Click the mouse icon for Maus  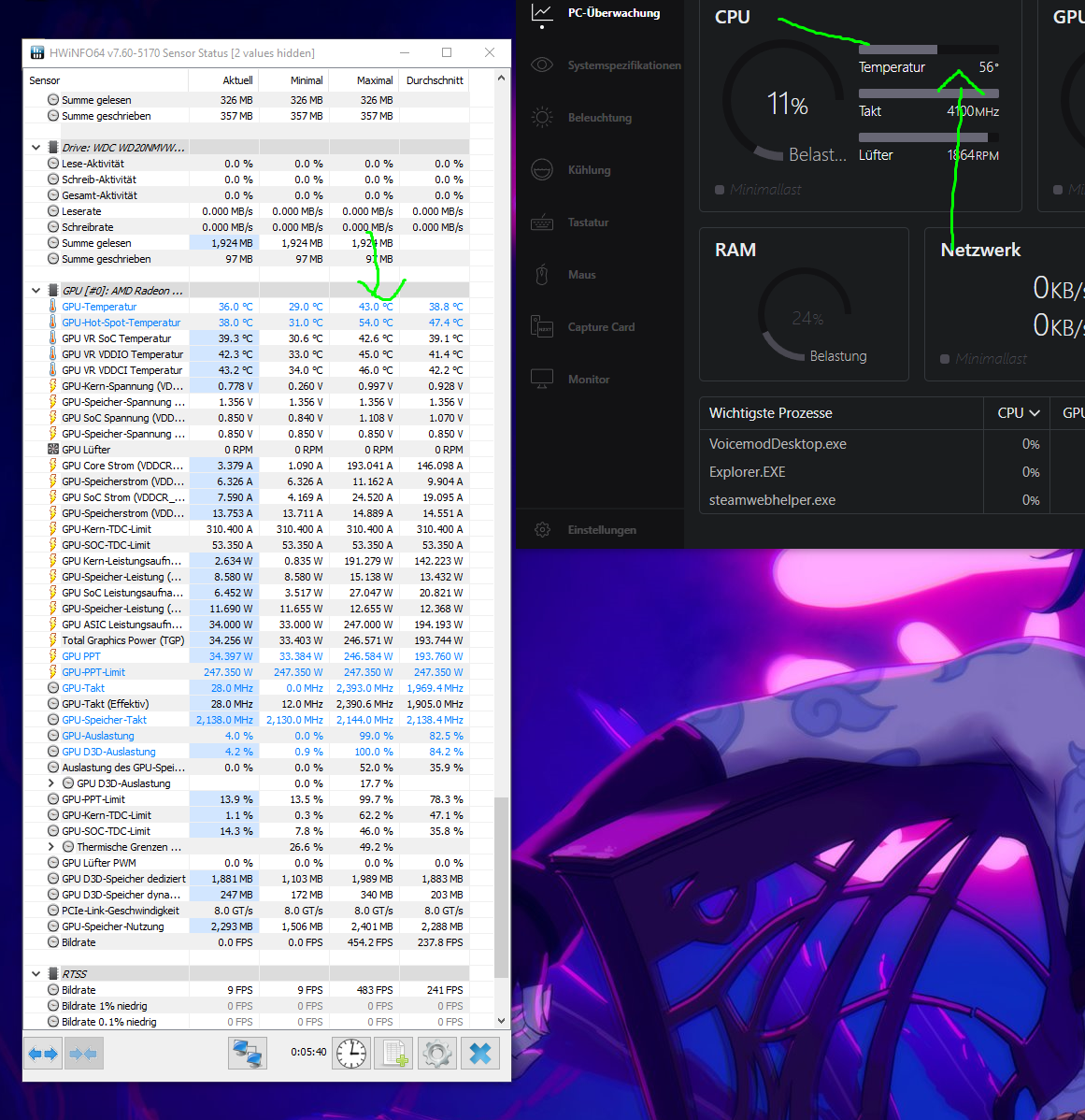coord(542,274)
